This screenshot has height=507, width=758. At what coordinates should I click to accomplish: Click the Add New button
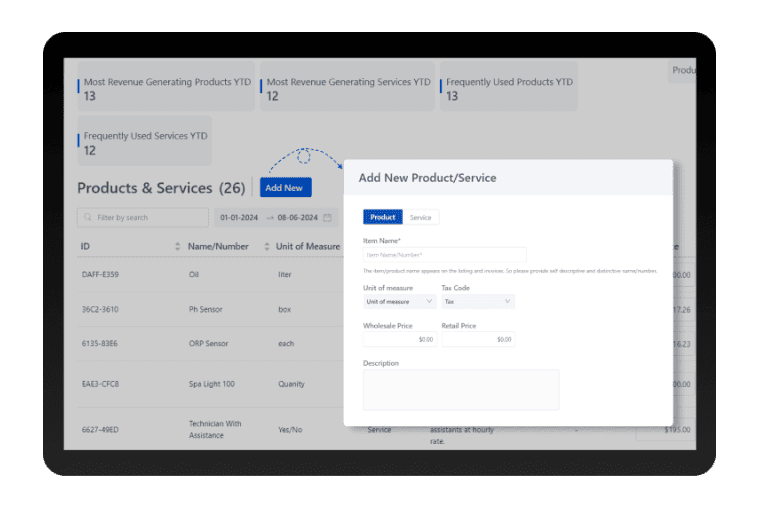pos(286,188)
